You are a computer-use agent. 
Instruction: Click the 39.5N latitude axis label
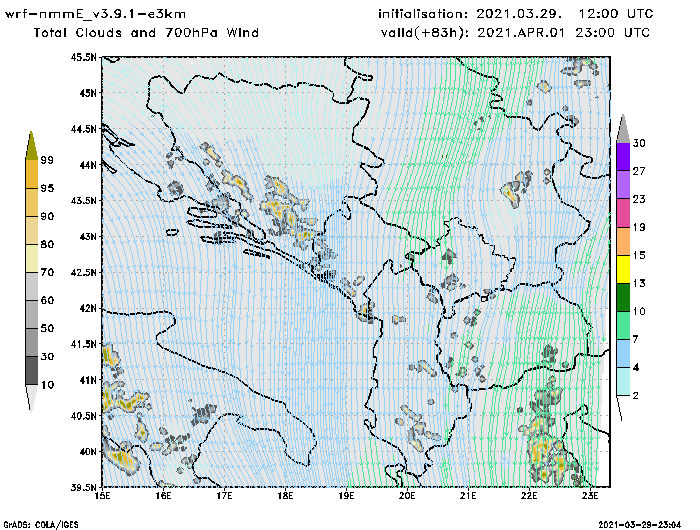click(83, 488)
